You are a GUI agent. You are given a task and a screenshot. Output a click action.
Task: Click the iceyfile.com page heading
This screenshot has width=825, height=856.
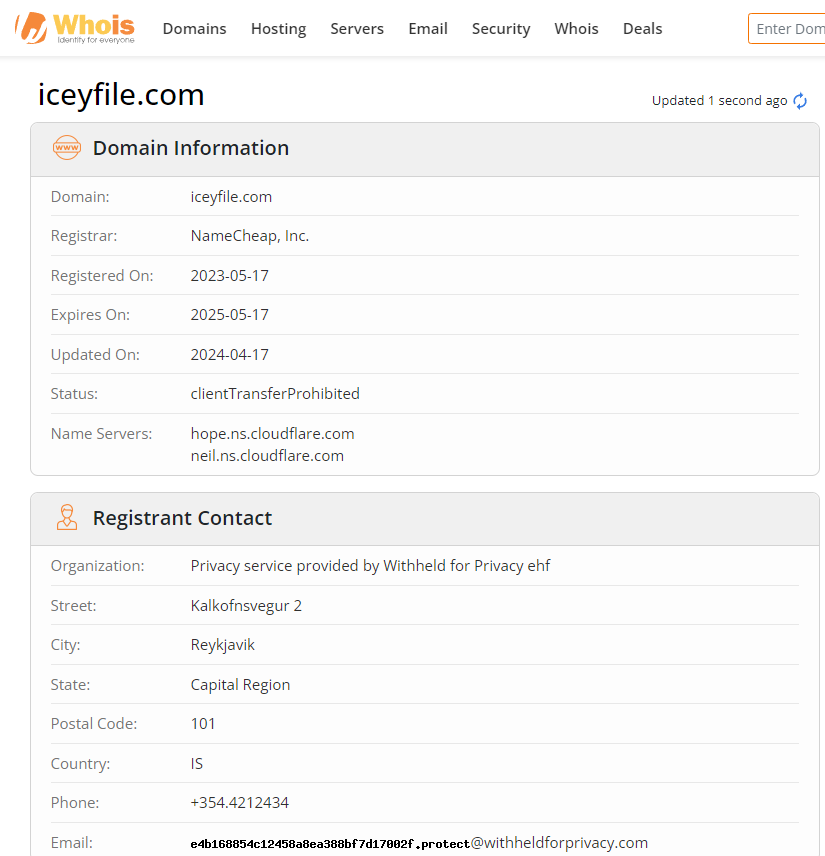point(121,95)
